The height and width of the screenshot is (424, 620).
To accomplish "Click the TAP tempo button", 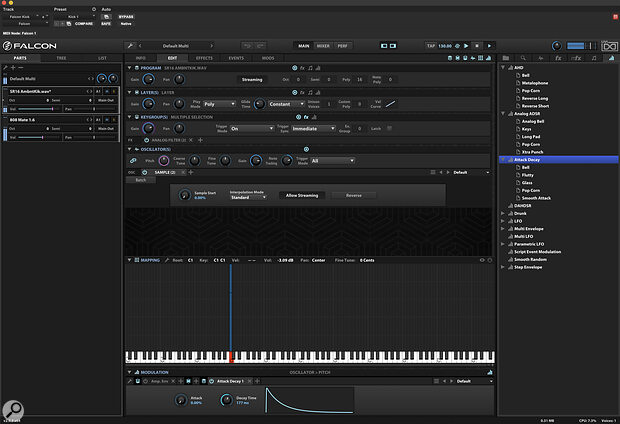I will 431,46.
